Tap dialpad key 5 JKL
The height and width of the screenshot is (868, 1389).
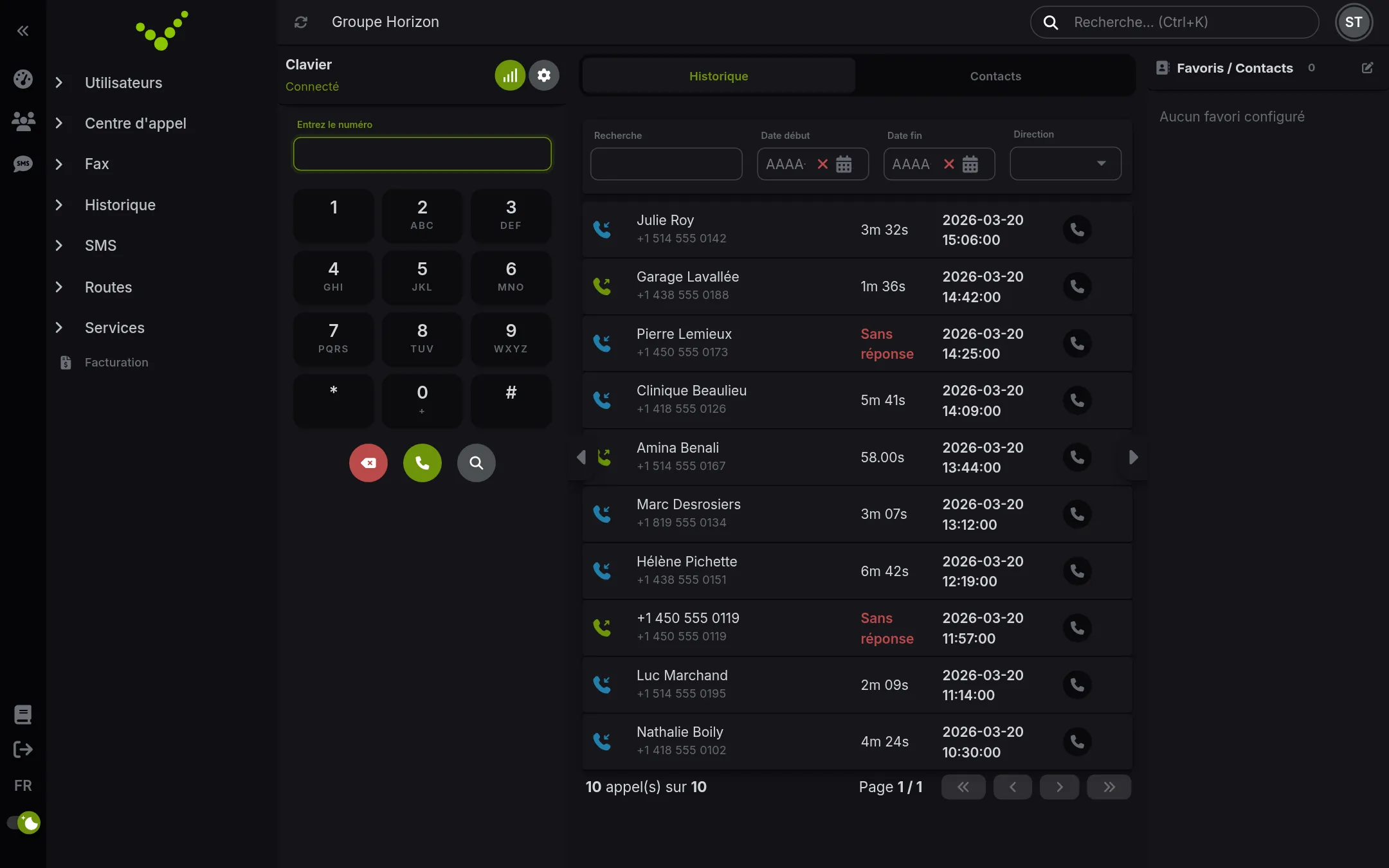[422, 277]
